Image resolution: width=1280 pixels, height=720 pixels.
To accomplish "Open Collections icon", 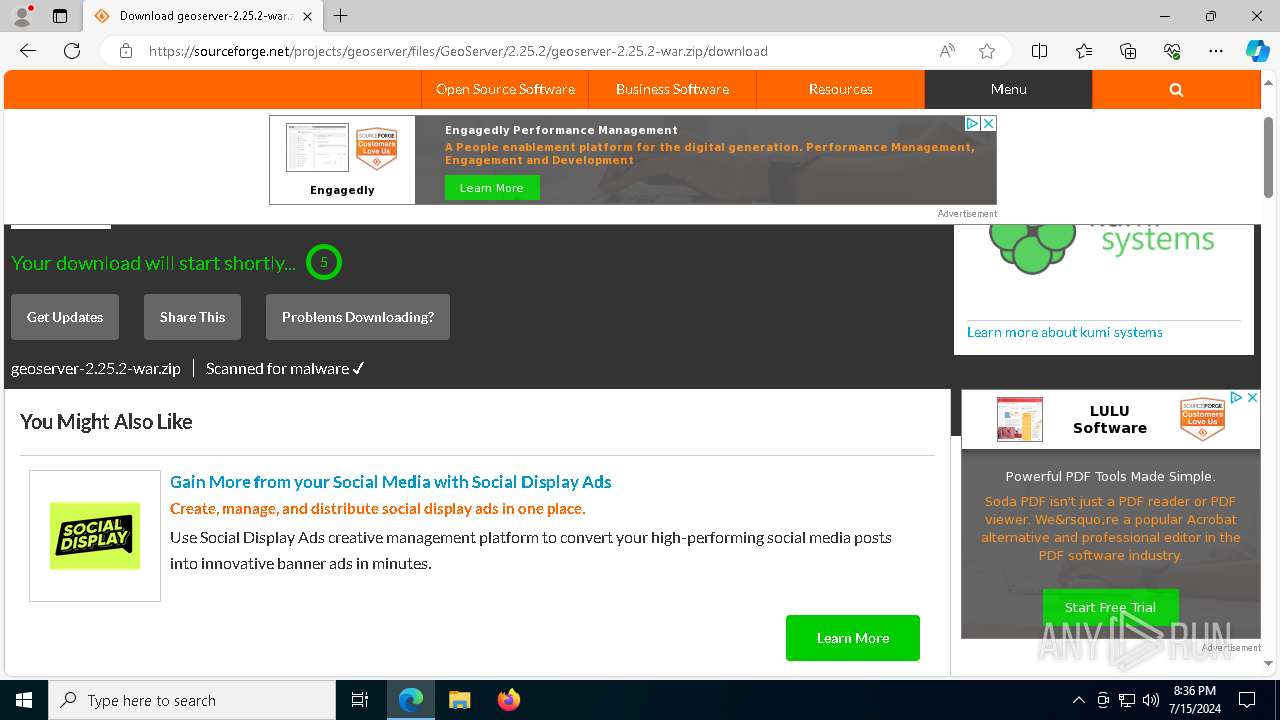I will click(x=1128, y=51).
